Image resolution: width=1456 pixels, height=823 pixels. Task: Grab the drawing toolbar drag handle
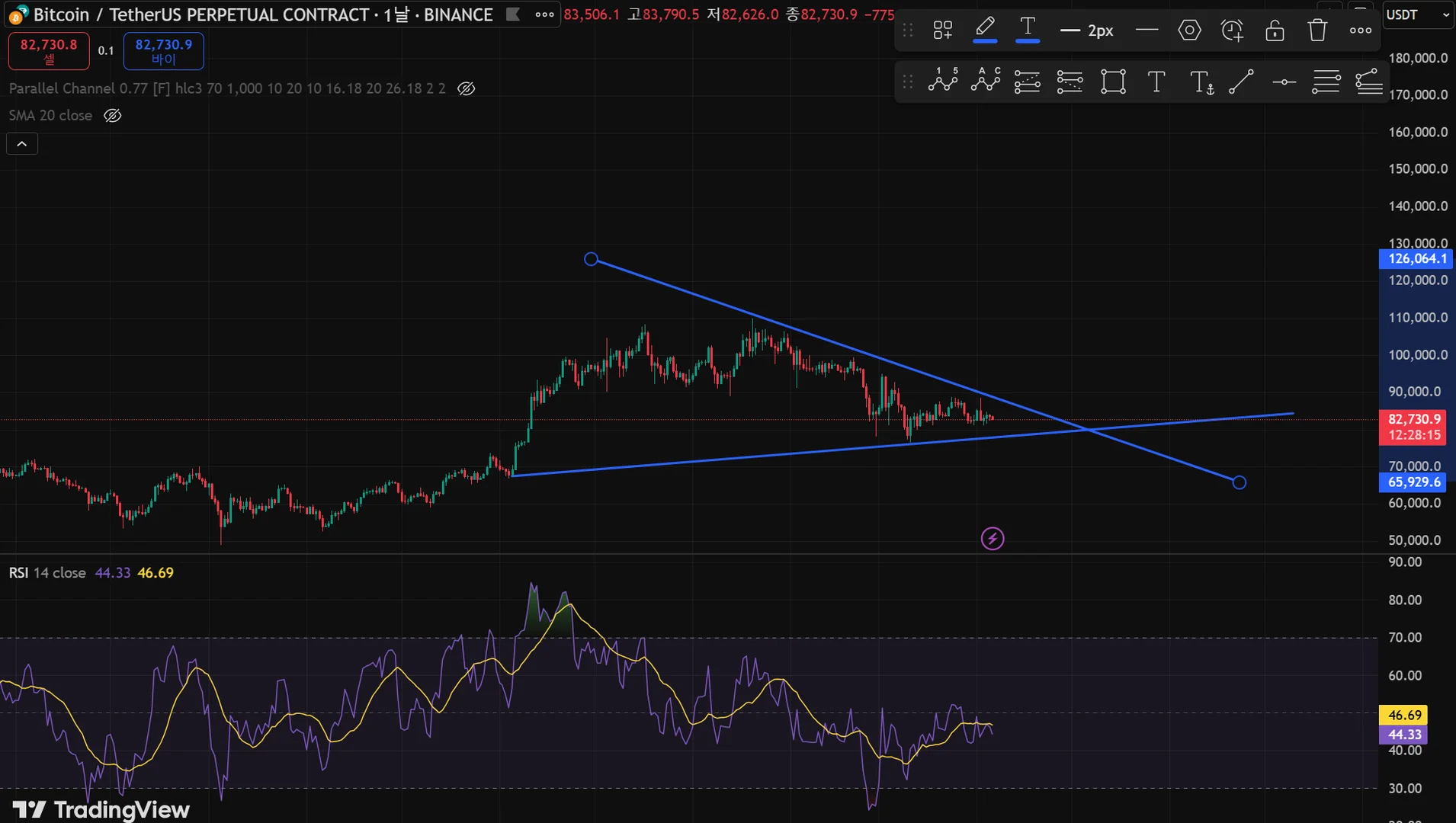pos(907,30)
